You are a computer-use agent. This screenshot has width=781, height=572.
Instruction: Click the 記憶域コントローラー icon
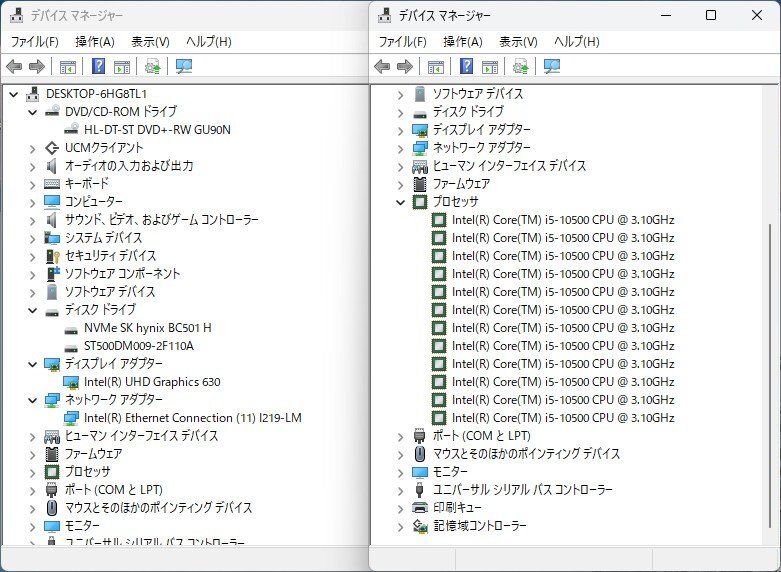(420, 526)
